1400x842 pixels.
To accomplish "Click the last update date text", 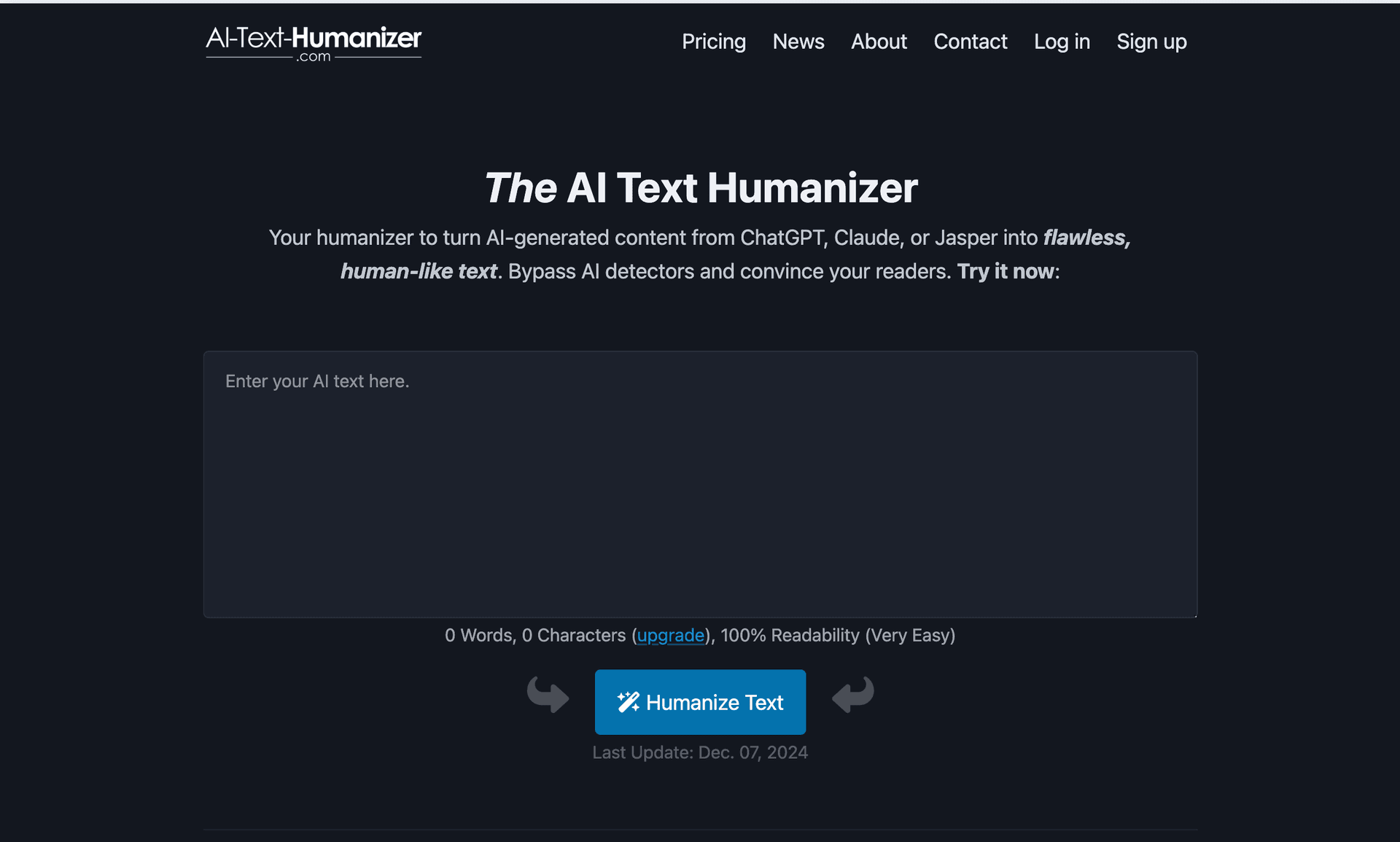I will pos(700,752).
